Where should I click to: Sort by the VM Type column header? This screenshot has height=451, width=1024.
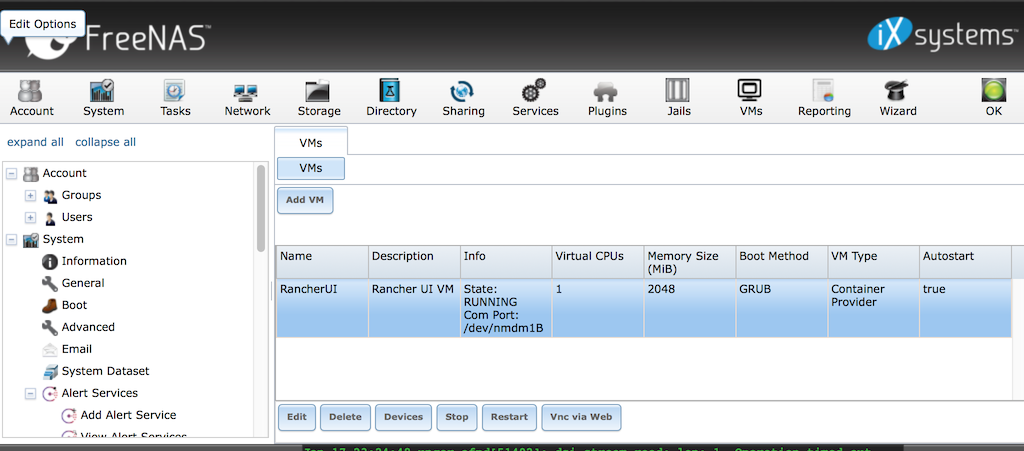tap(873, 262)
